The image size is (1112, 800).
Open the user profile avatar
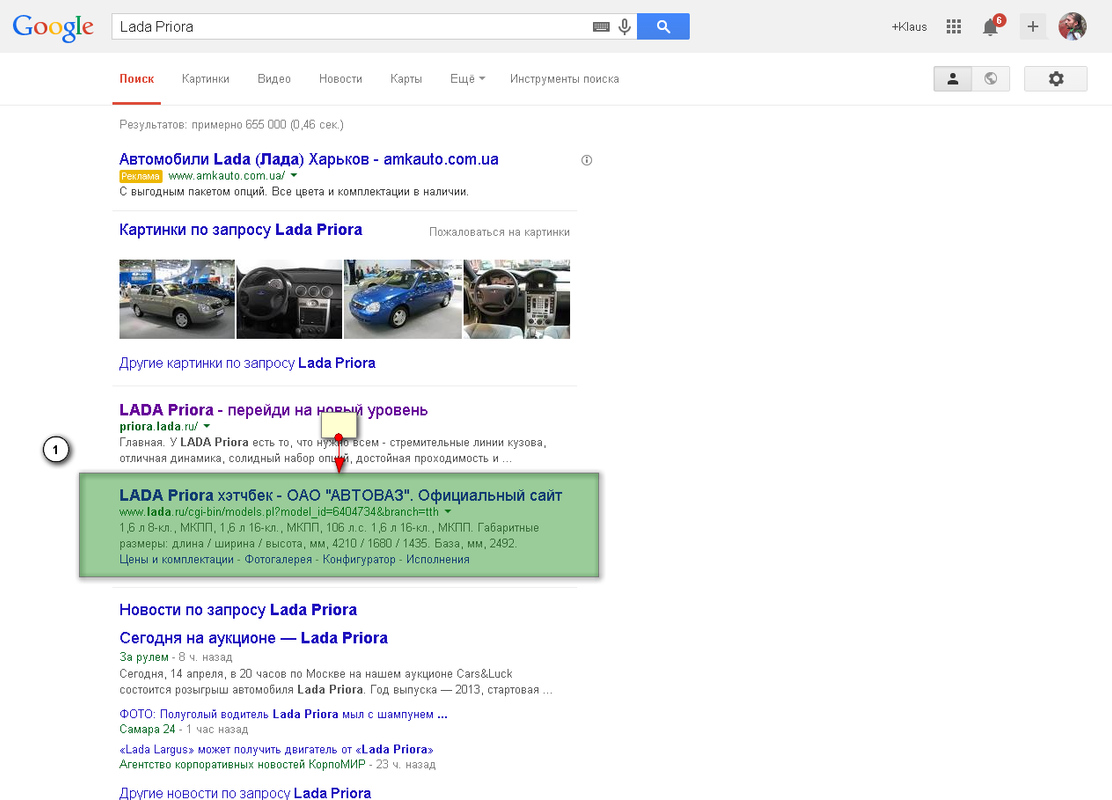tap(1072, 26)
